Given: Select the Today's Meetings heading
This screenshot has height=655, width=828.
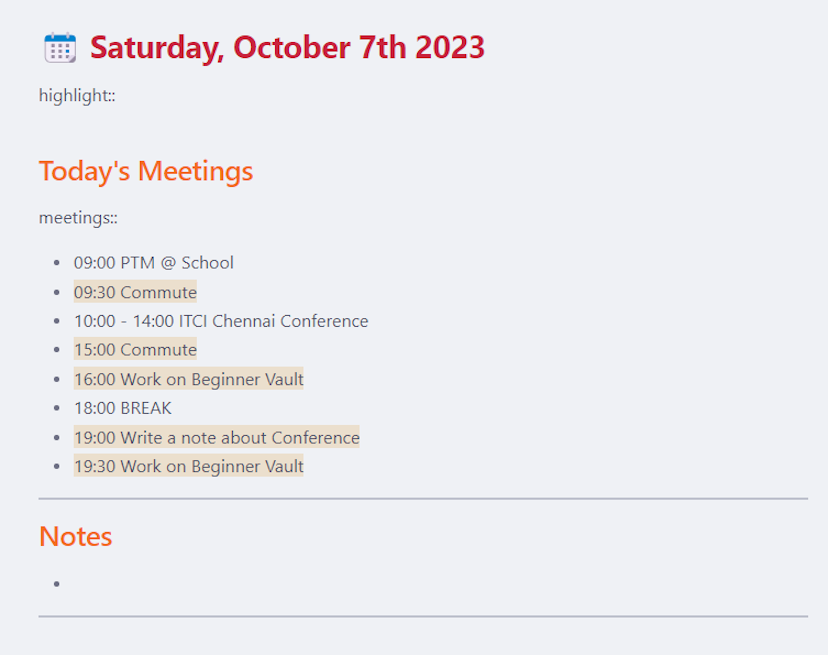Looking at the screenshot, I should click(x=146, y=171).
